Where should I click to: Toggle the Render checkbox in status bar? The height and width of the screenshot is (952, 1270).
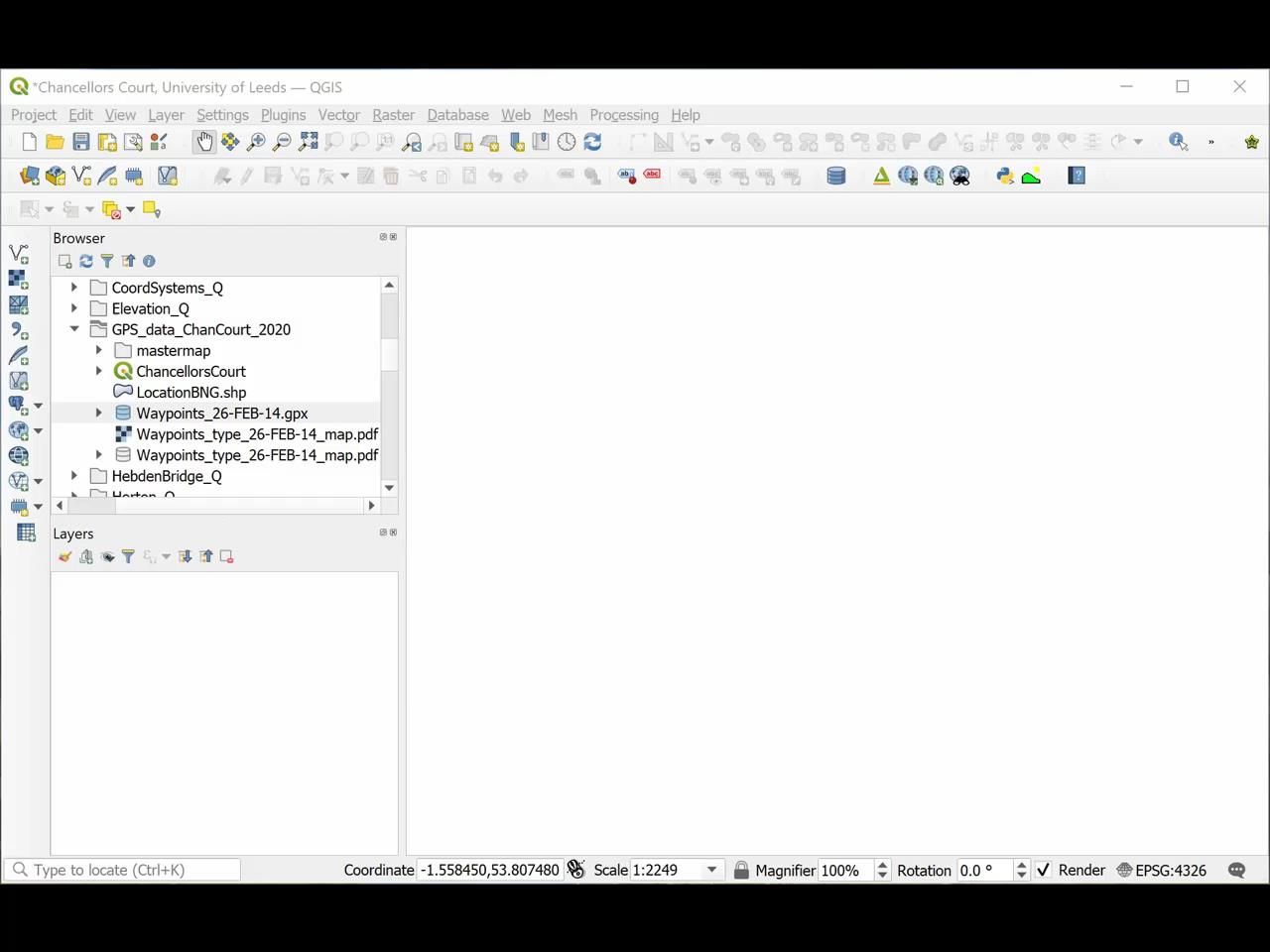(x=1043, y=870)
